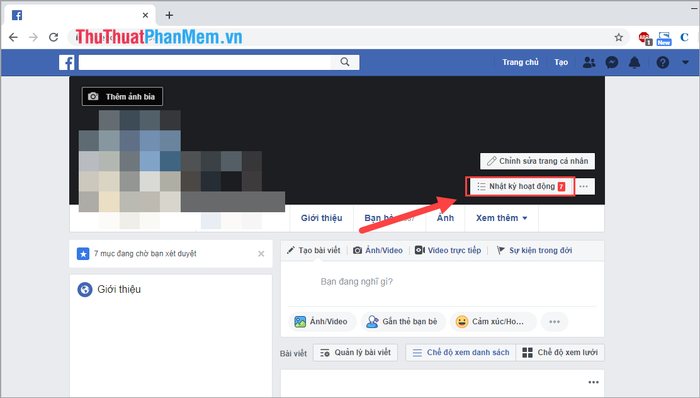Select Ảnh/Video composer tab
Viewport: 700px width, 398px height.
click(378, 250)
